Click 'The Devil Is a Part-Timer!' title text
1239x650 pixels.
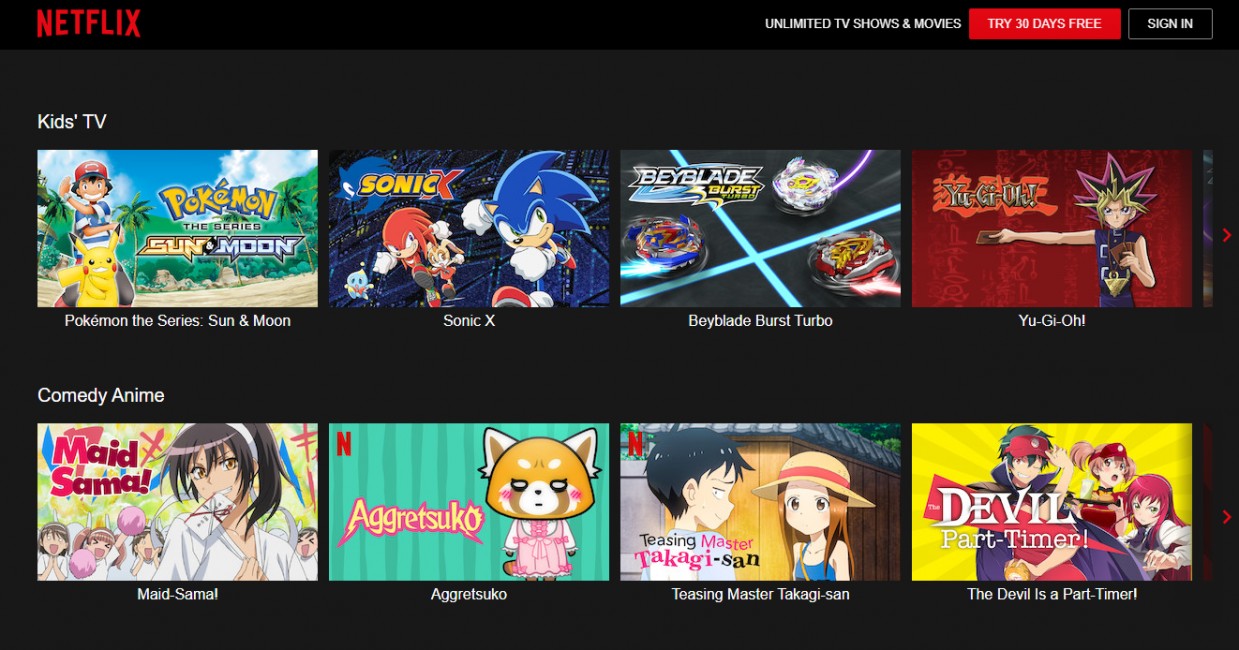pyautogui.click(x=1052, y=594)
